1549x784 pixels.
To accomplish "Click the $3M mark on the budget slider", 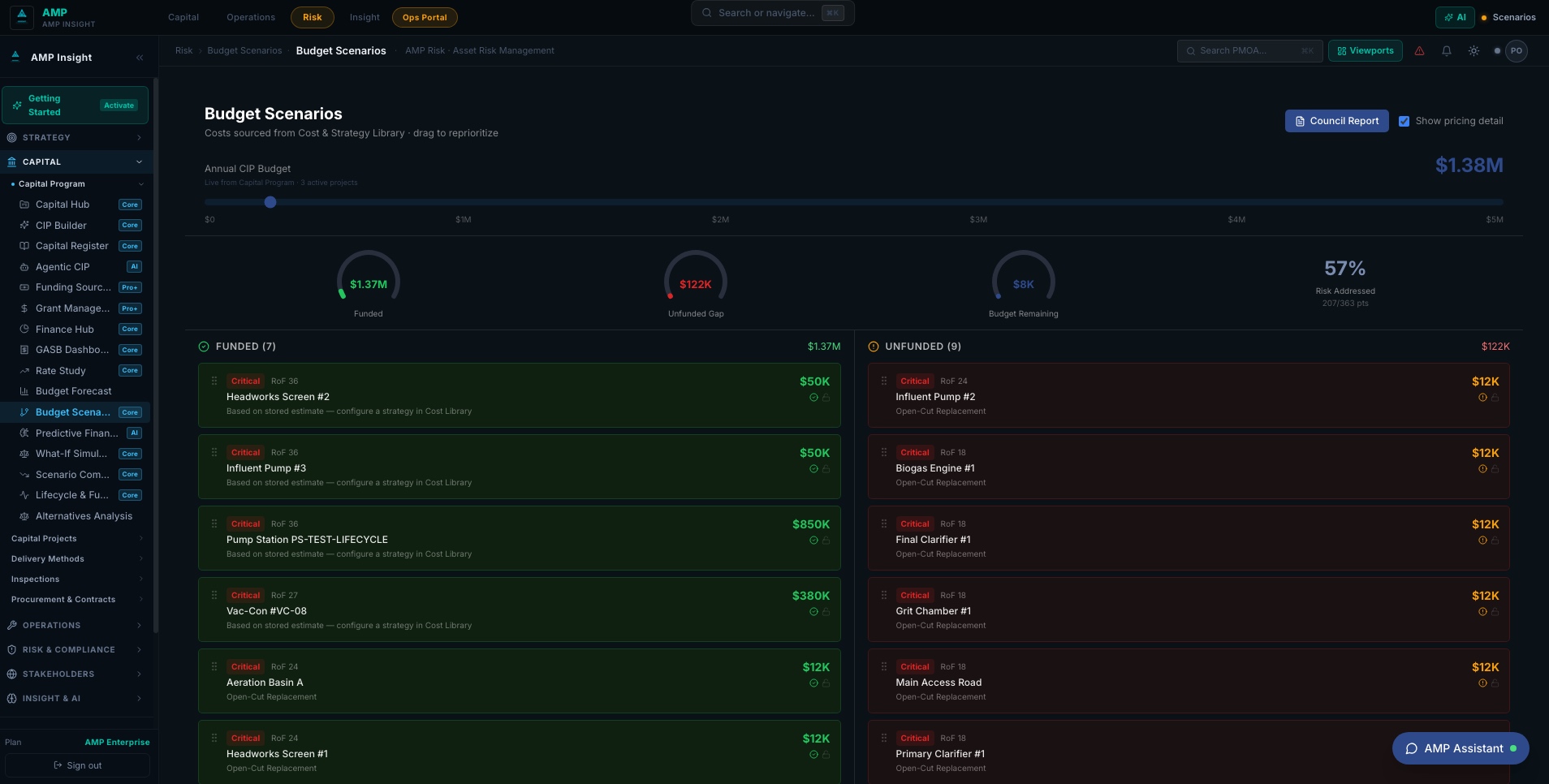I will (x=978, y=220).
